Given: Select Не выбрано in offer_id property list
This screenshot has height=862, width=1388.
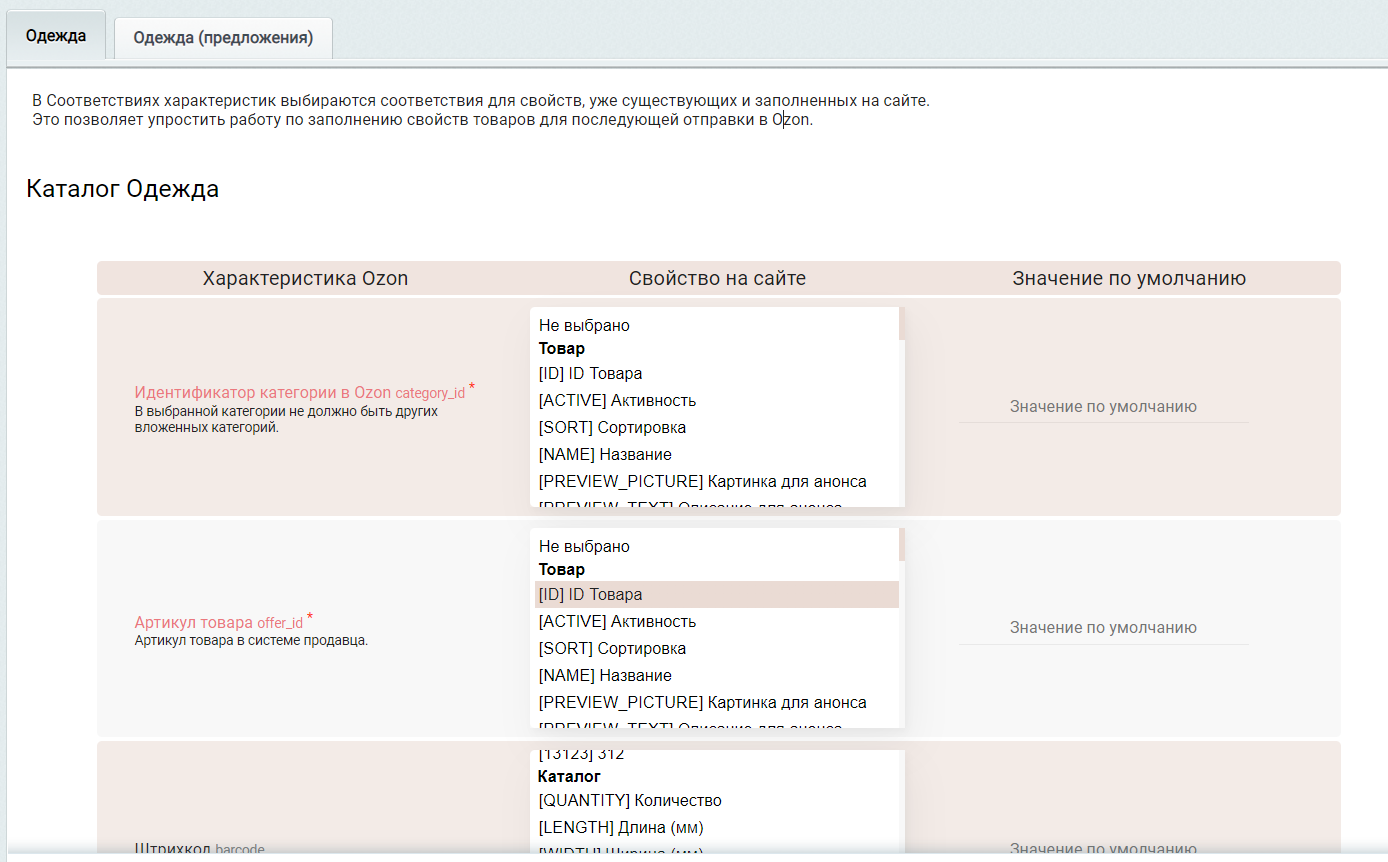Looking at the screenshot, I should (x=584, y=546).
